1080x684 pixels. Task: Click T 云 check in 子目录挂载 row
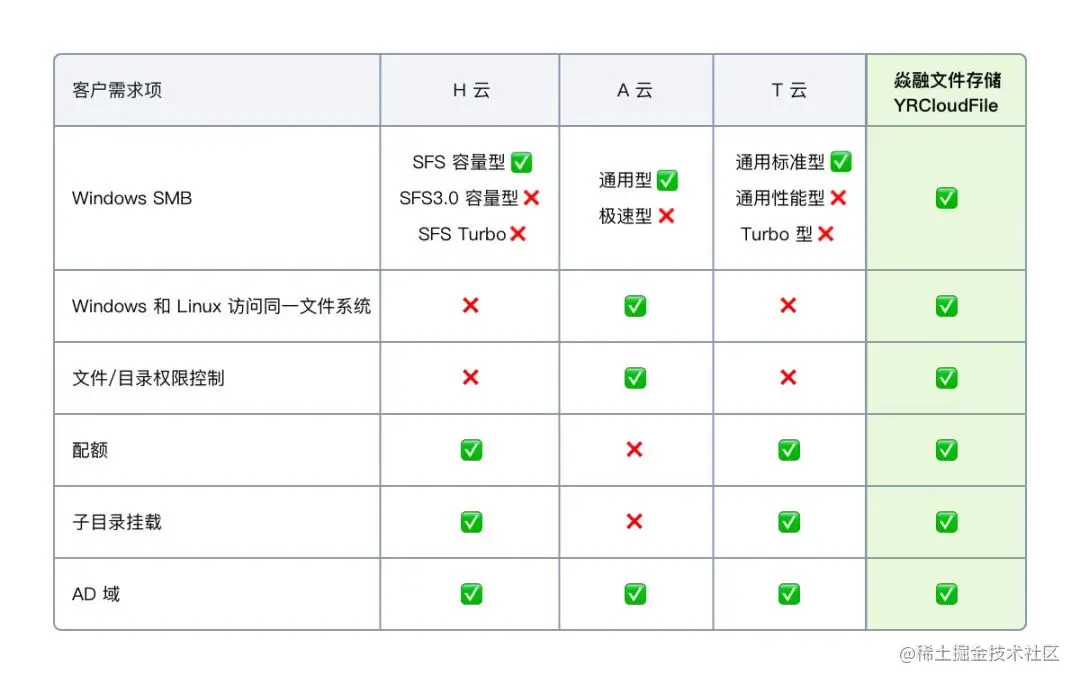coord(789,522)
